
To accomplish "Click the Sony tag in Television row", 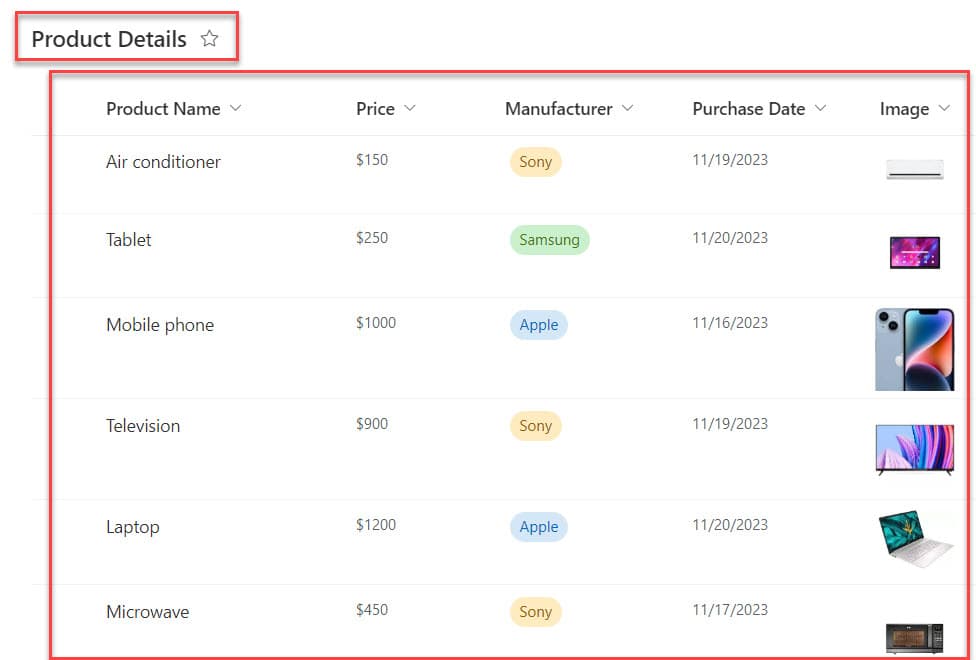I will 536,426.
